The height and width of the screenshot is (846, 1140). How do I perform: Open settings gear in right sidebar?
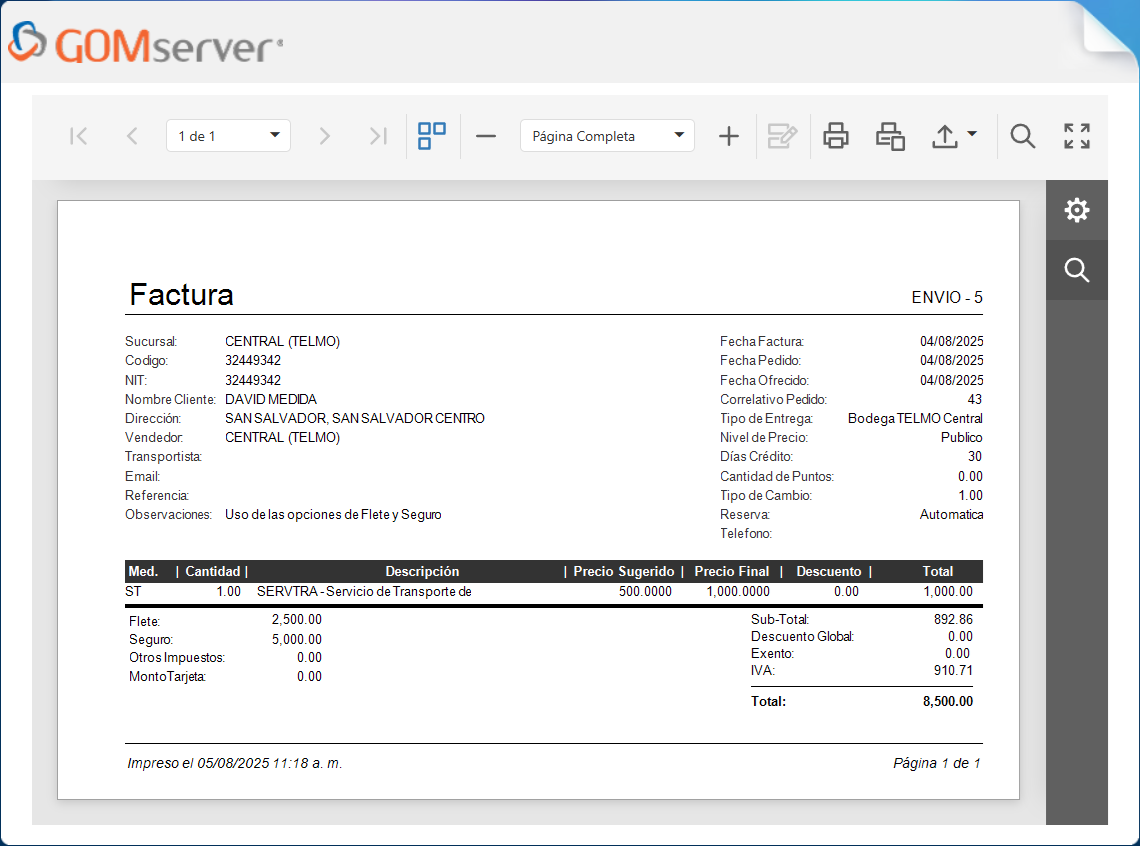click(x=1077, y=210)
